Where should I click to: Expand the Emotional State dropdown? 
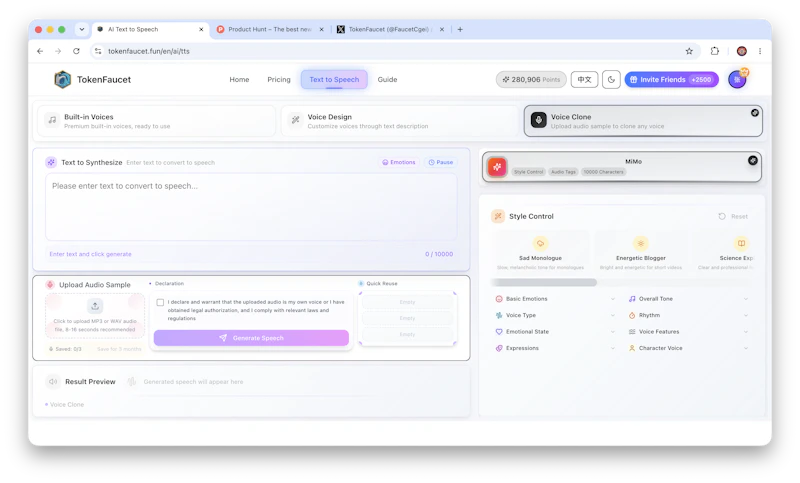[x=555, y=332]
